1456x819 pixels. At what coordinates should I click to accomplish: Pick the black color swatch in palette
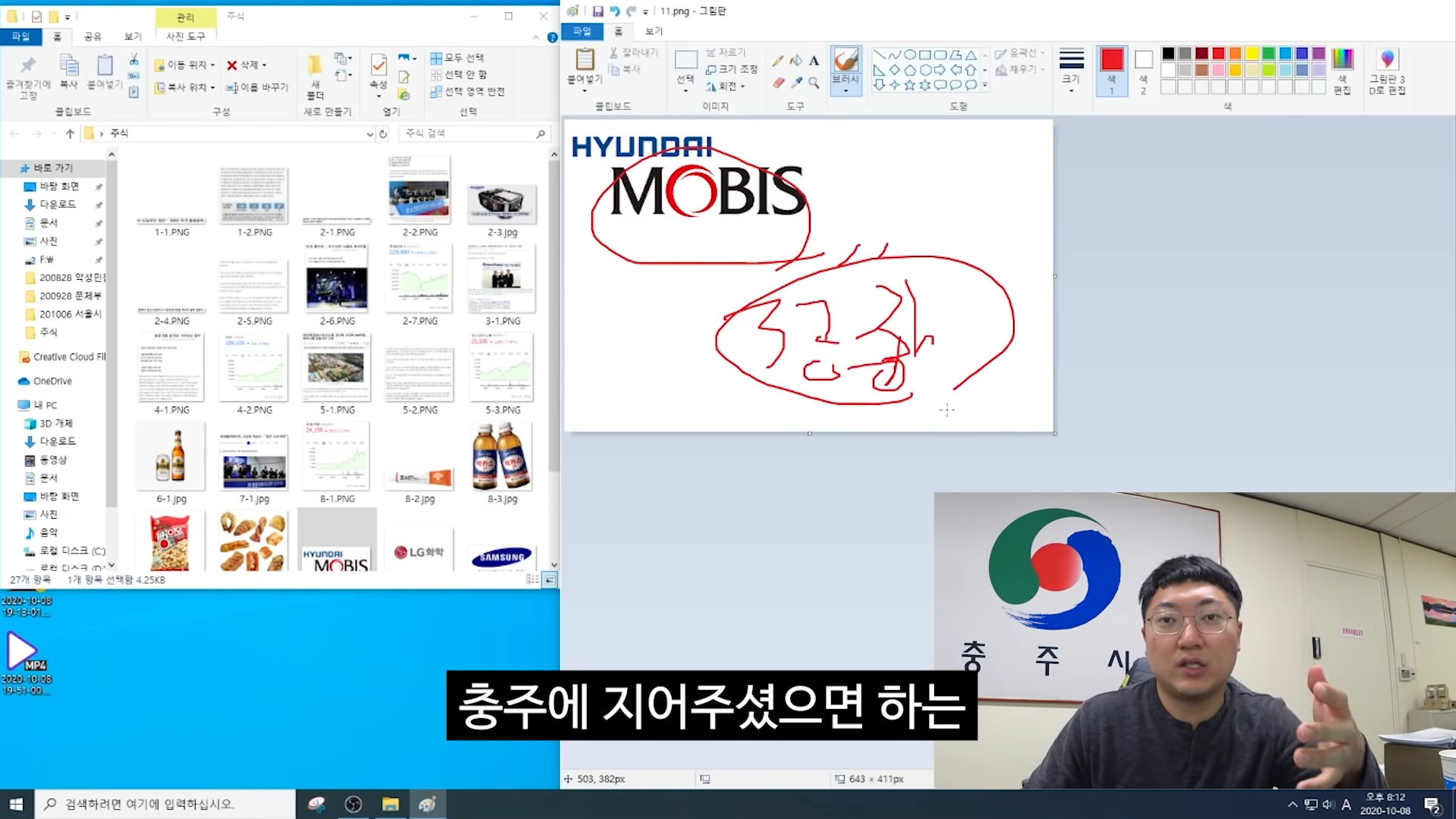click(x=1168, y=53)
